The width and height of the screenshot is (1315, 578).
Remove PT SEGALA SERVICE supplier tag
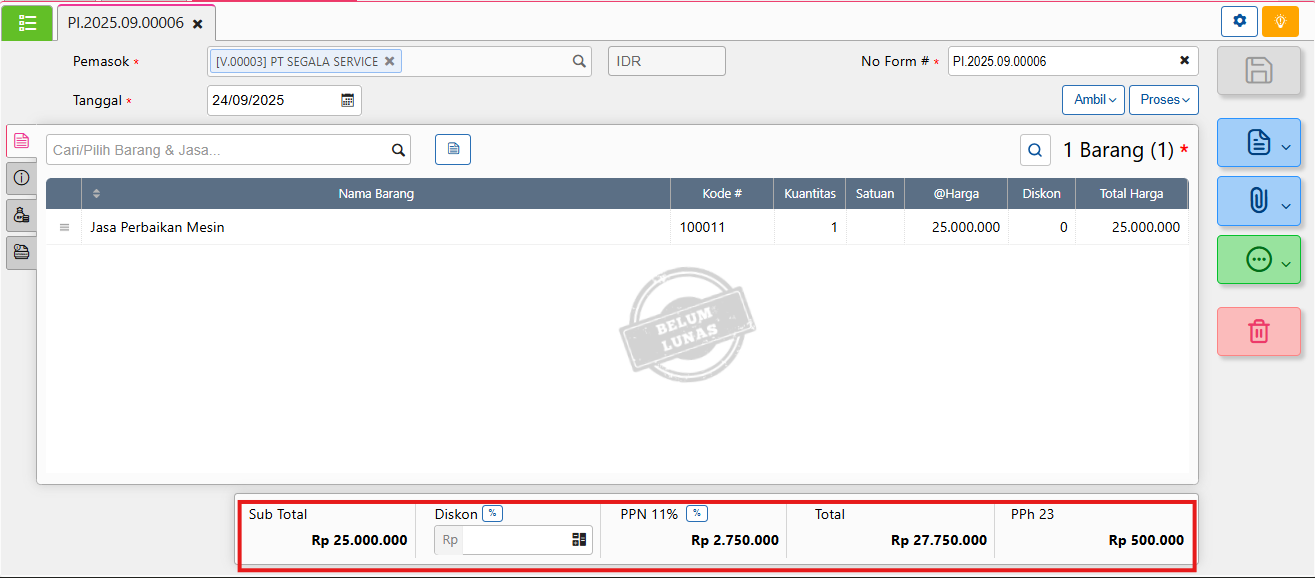390,61
